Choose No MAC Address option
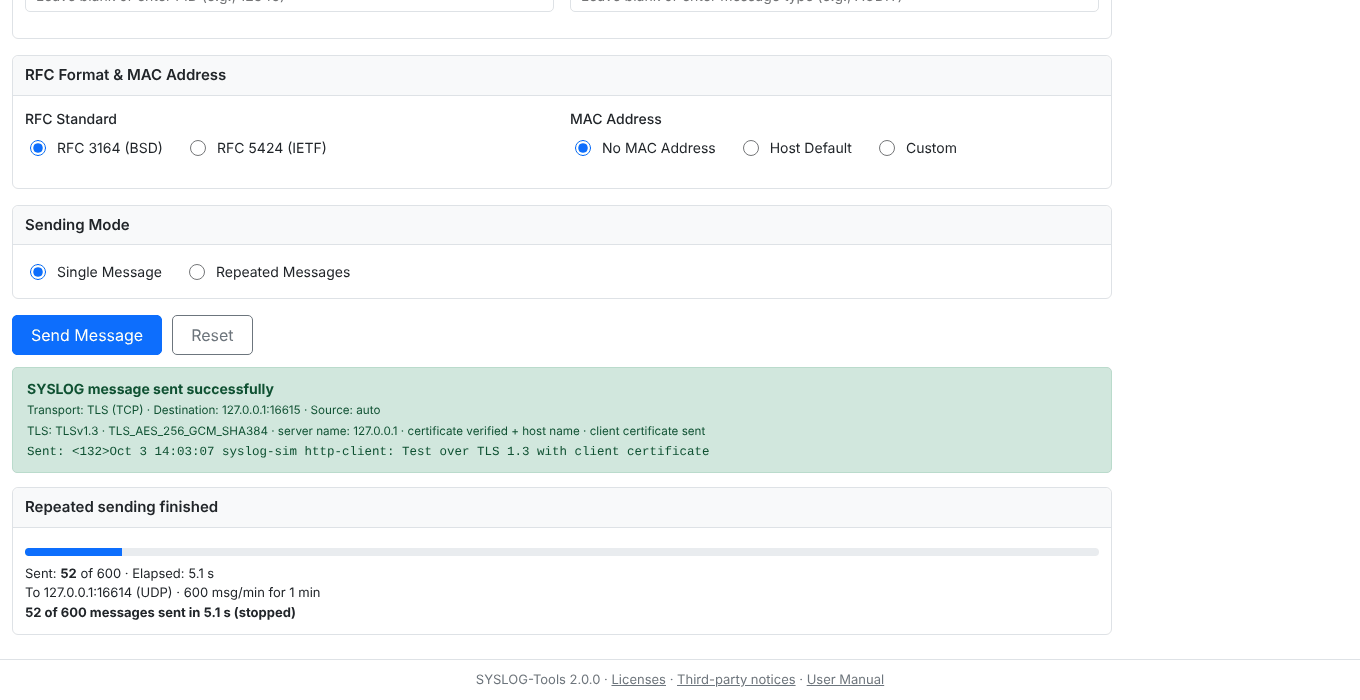 583,148
